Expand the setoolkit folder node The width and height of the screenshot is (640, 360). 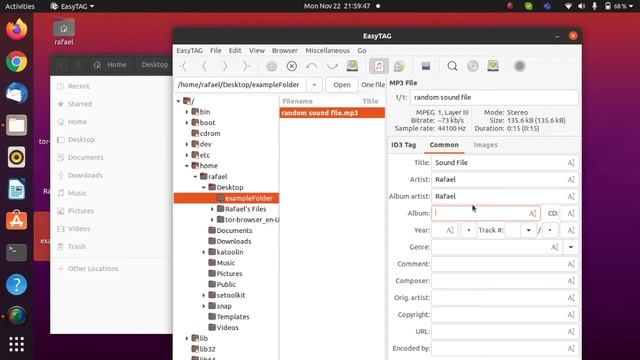click(204, 295)
